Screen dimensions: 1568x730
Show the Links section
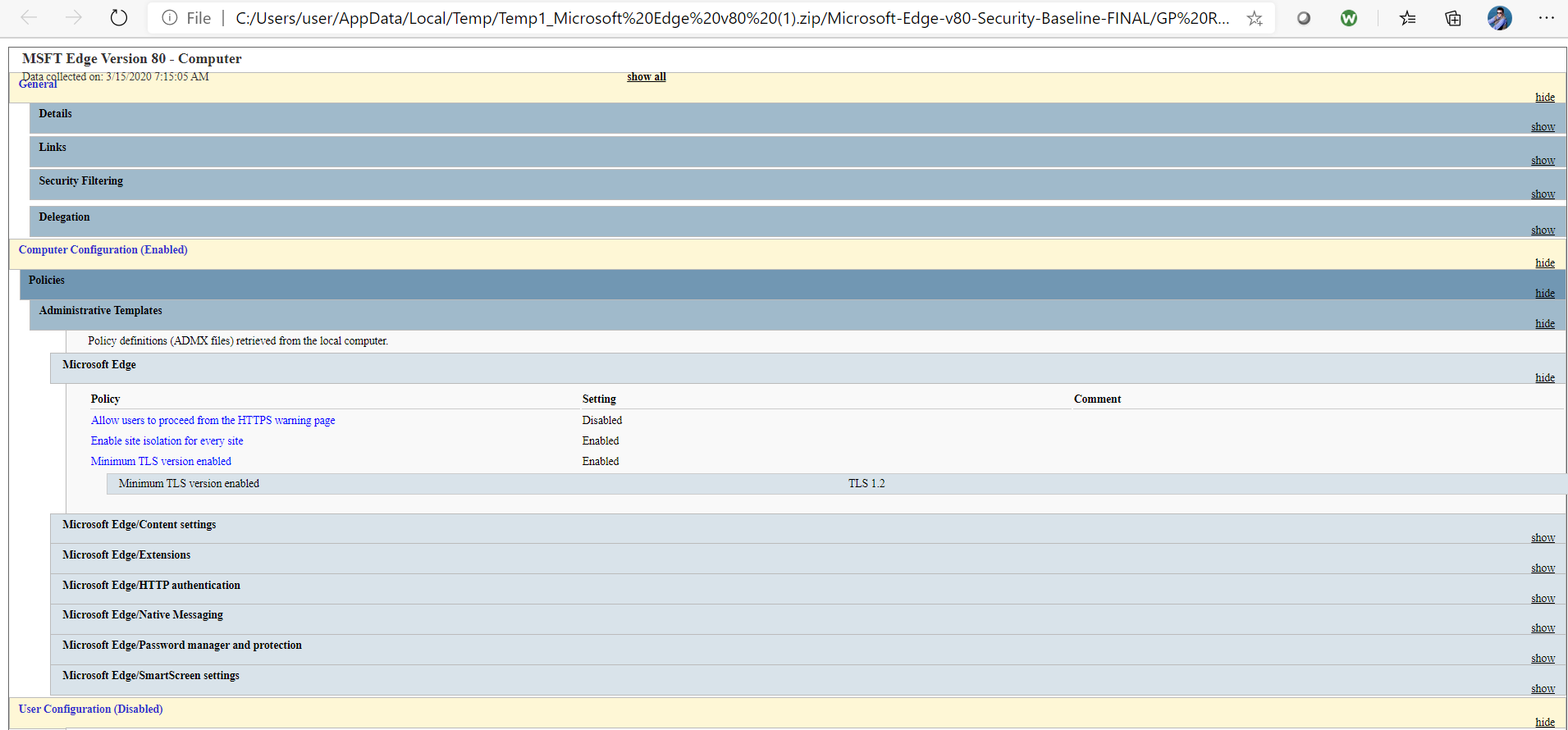coord(1543,161)
